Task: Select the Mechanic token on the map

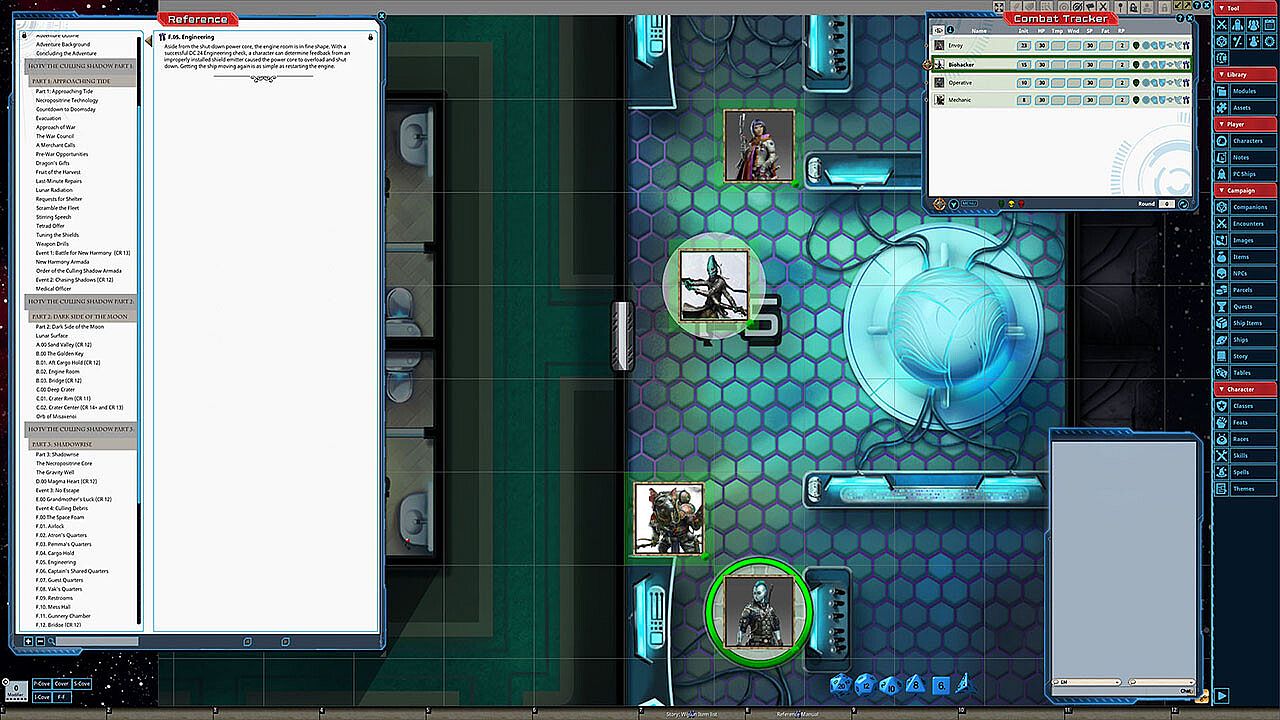Action: click(668, 519)
